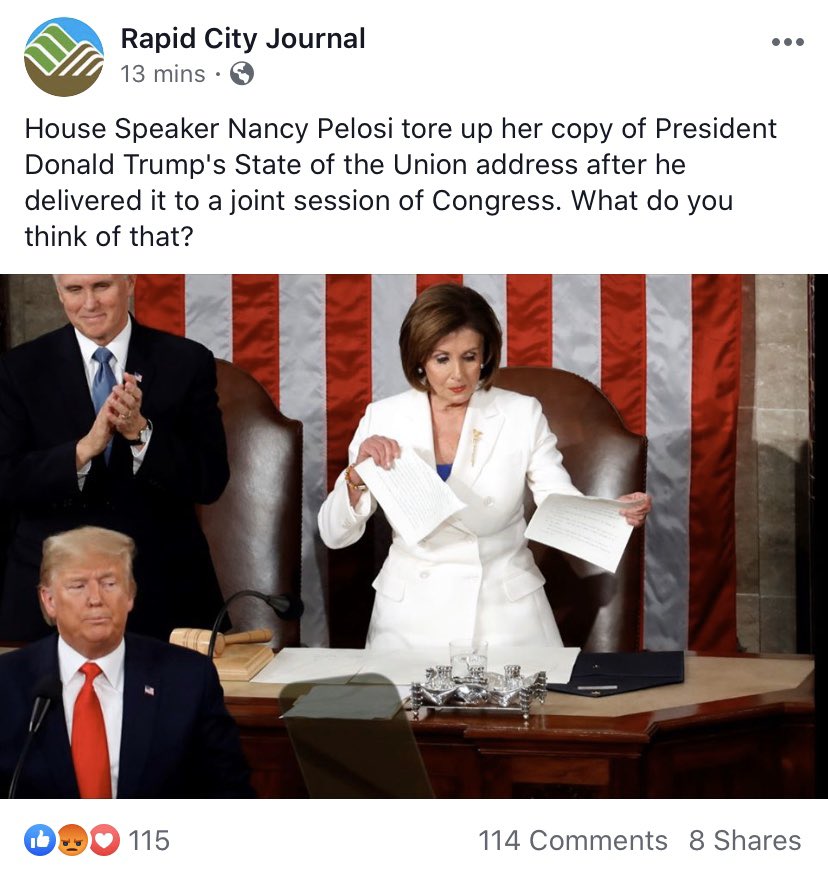The image size is (828, 874).
Task: View the 8 Shares list
Action: point(745,841)
